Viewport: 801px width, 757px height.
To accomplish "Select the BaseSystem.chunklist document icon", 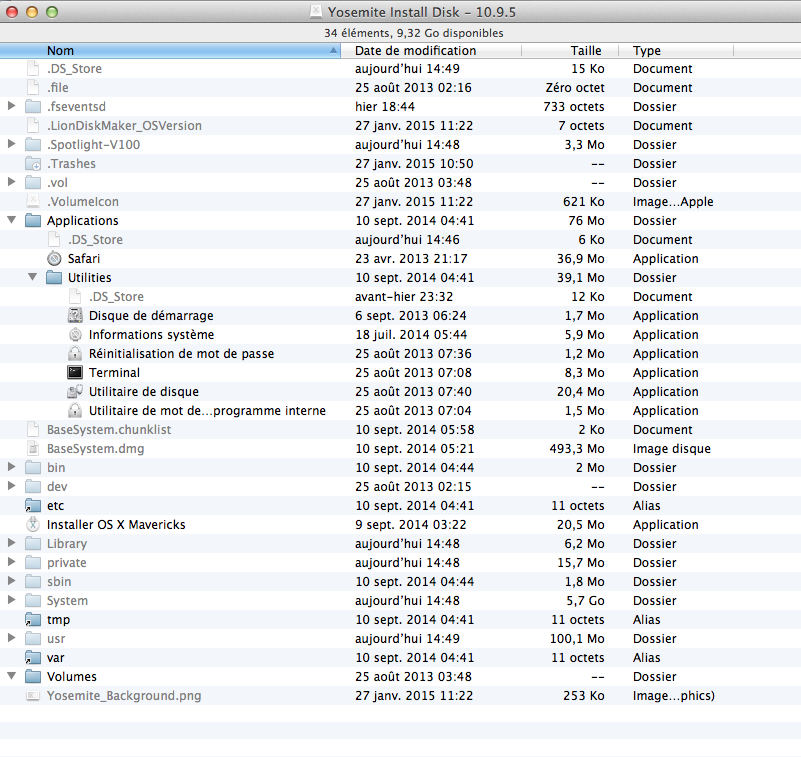I will [33, 430].
